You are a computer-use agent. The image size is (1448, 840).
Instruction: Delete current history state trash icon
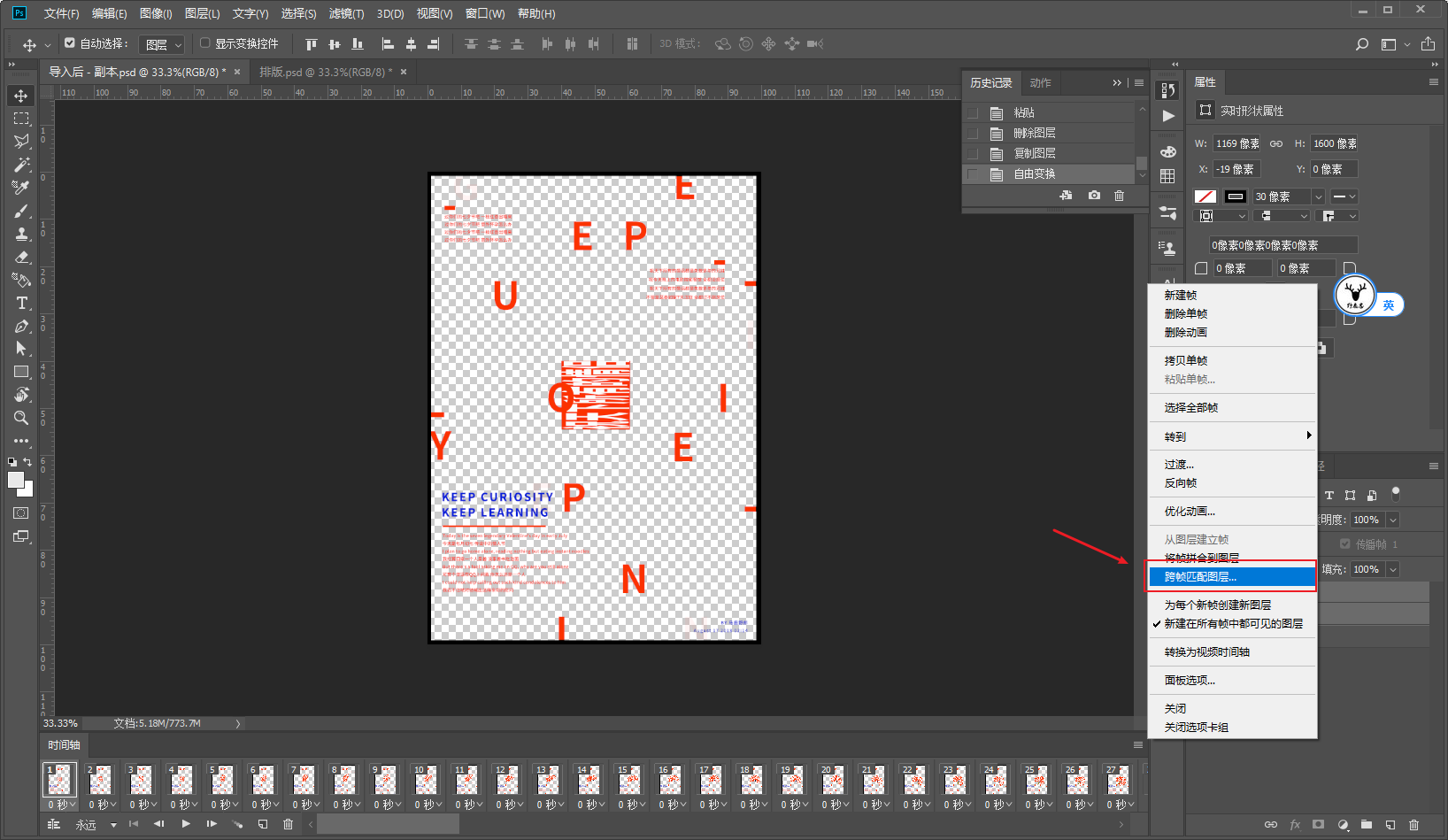(x=1119, y=196)
